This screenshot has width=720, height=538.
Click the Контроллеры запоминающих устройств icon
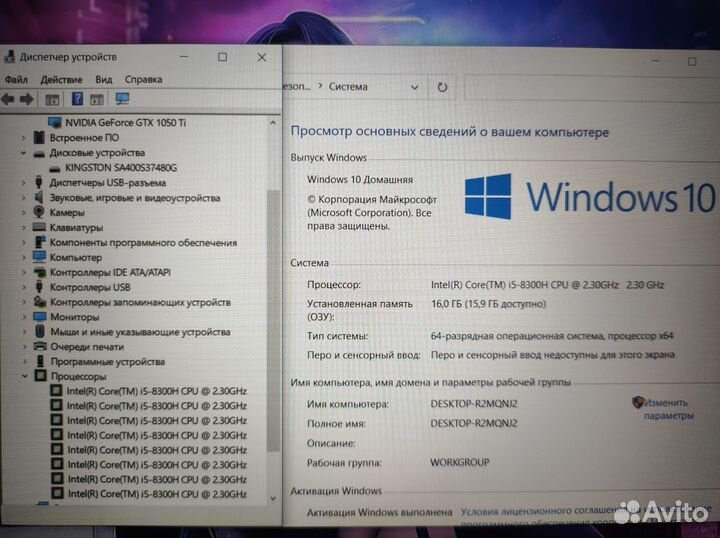[40, 302]
